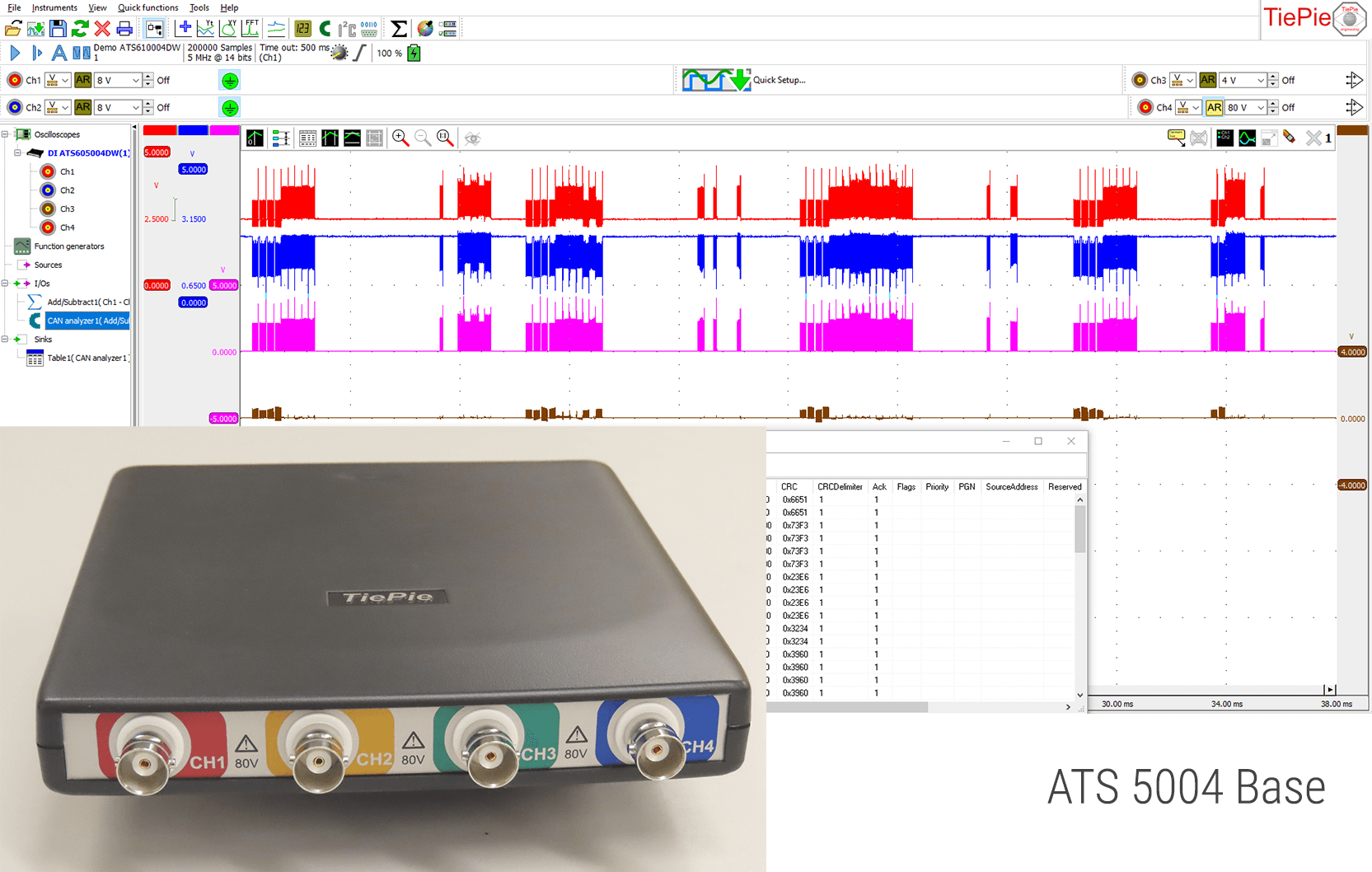
Task: Click the FFT spectrum graph icon
Action: pos(251,28)
